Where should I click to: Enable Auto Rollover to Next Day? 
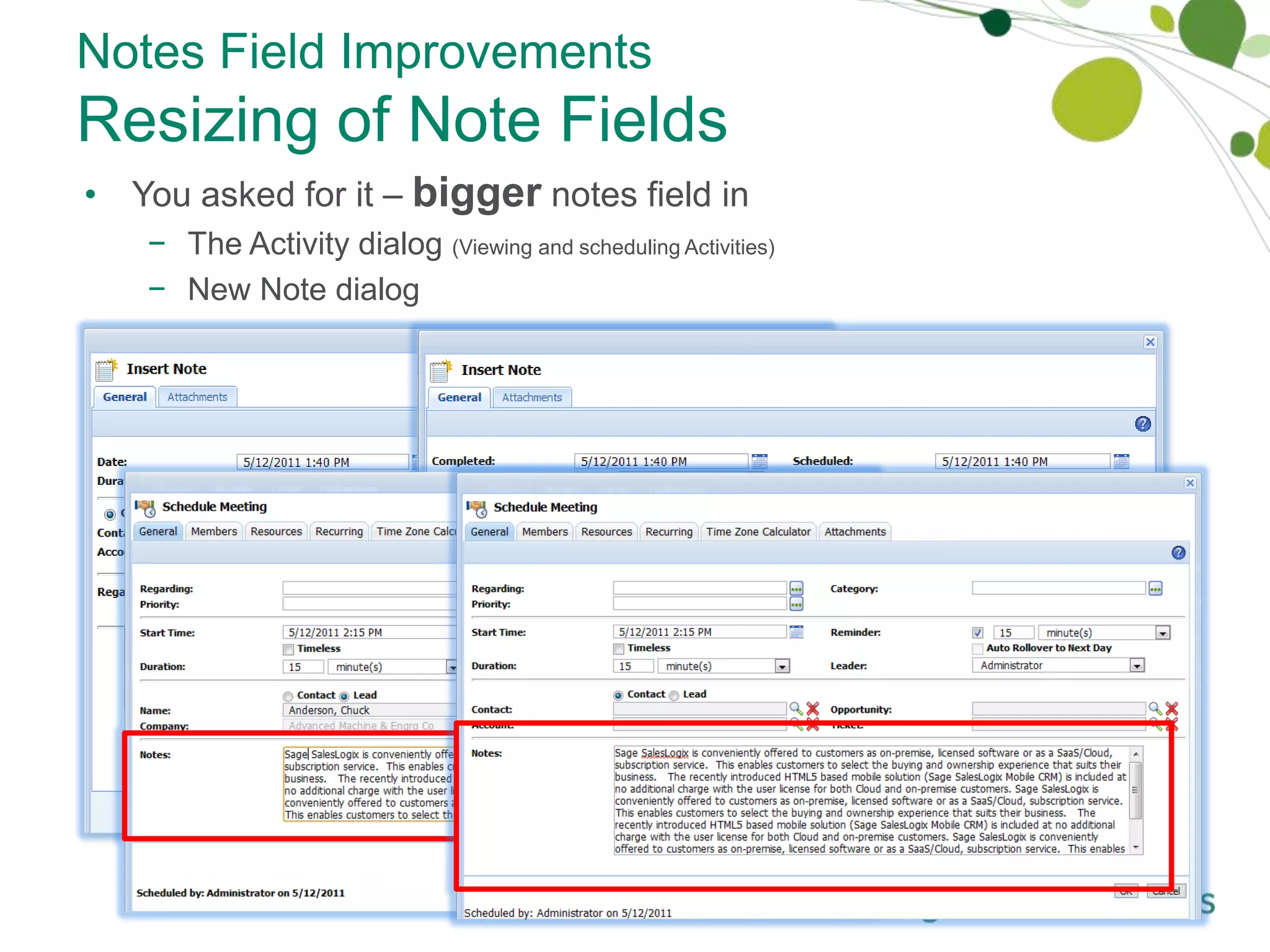tap(977, 648)
